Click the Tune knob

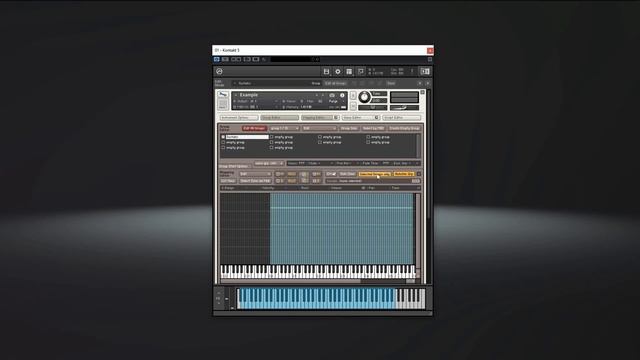click(364, 97)
